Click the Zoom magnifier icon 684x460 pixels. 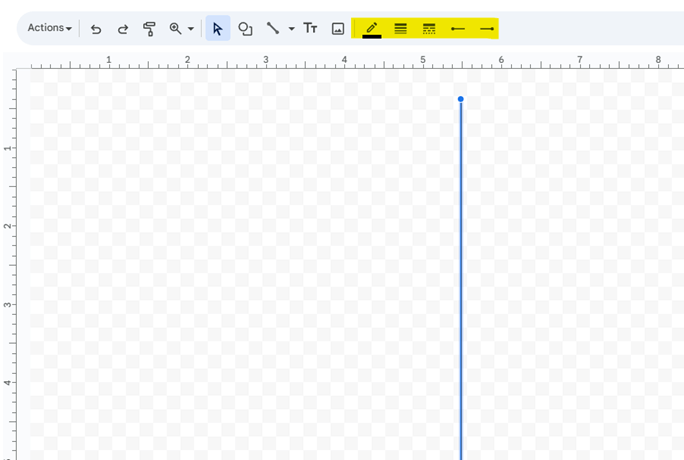(x=175, y=29)
